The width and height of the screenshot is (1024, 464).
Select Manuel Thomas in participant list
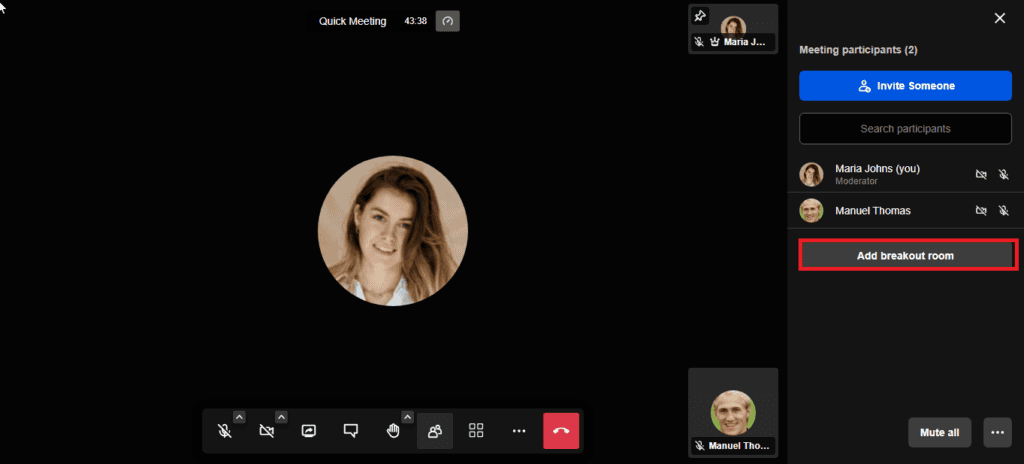pos(905,210)
